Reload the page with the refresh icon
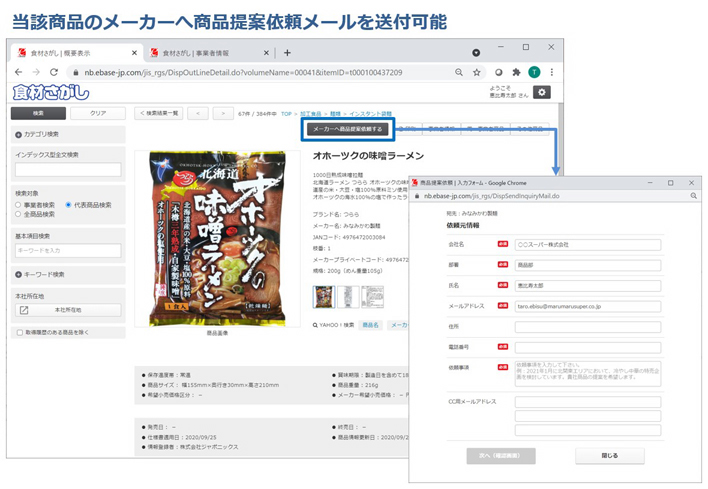The image size is (708, 489). [x=54, y=72]
